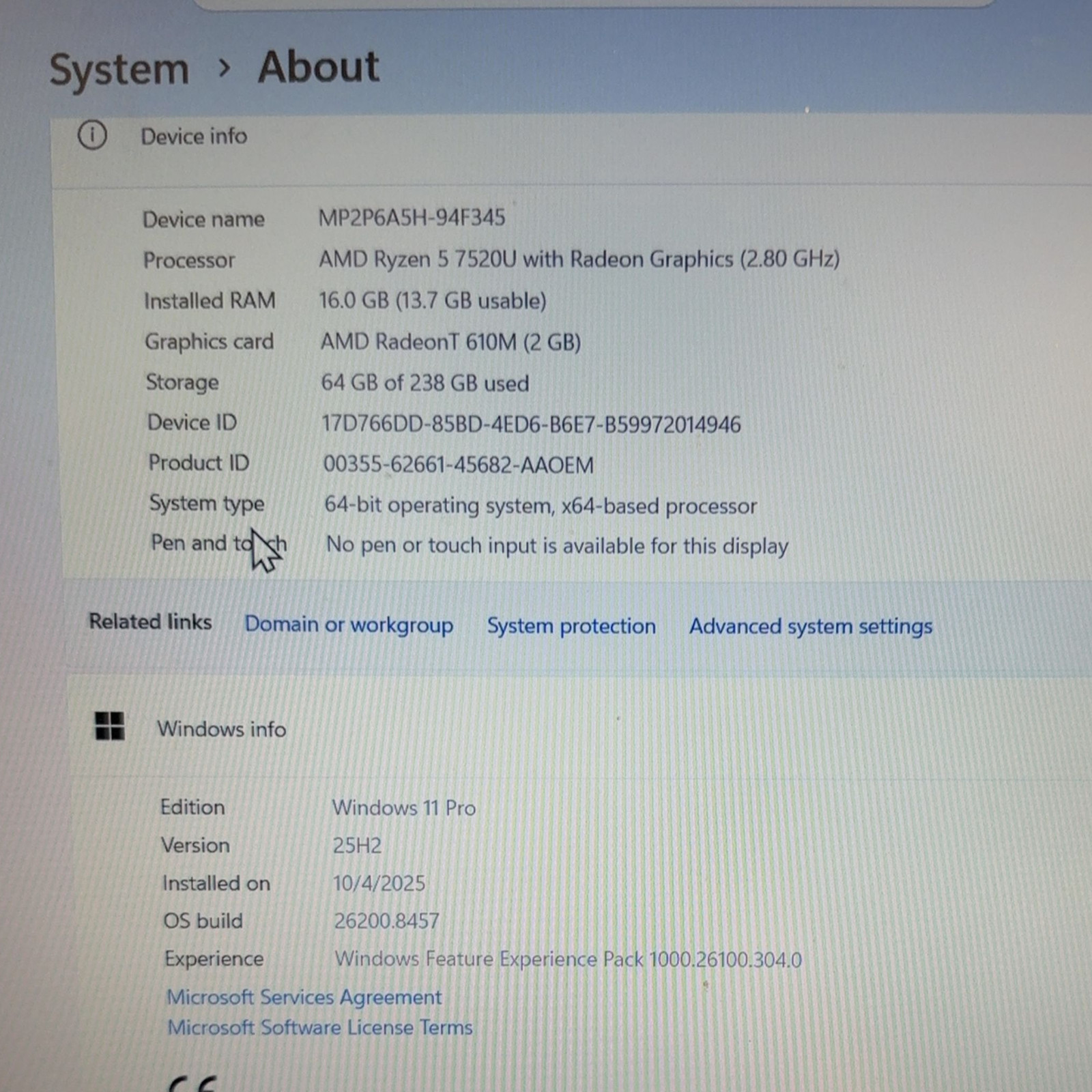This screenshot has height=1092, width=1092.
Task: Click the Related links label
Action: click(x=150, y=621)
